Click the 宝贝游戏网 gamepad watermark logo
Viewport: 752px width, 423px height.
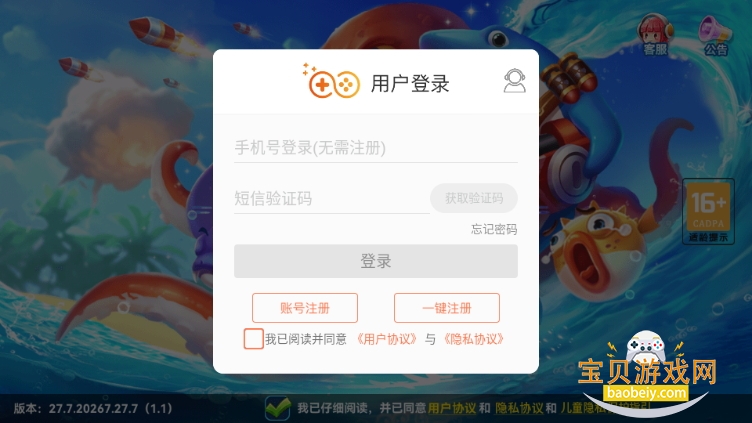(646, 371)
